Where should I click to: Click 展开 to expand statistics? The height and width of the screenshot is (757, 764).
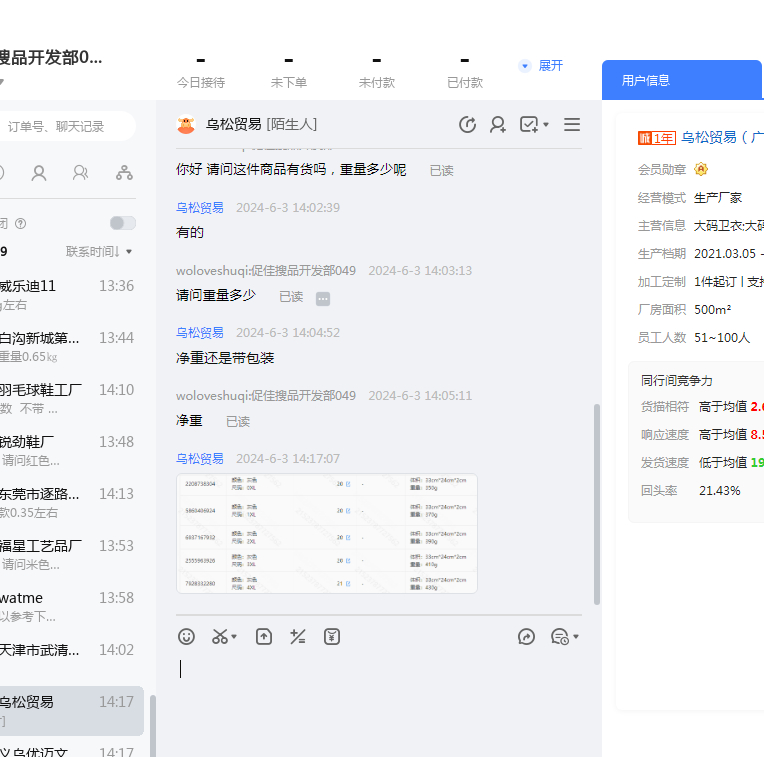point(541,66)
